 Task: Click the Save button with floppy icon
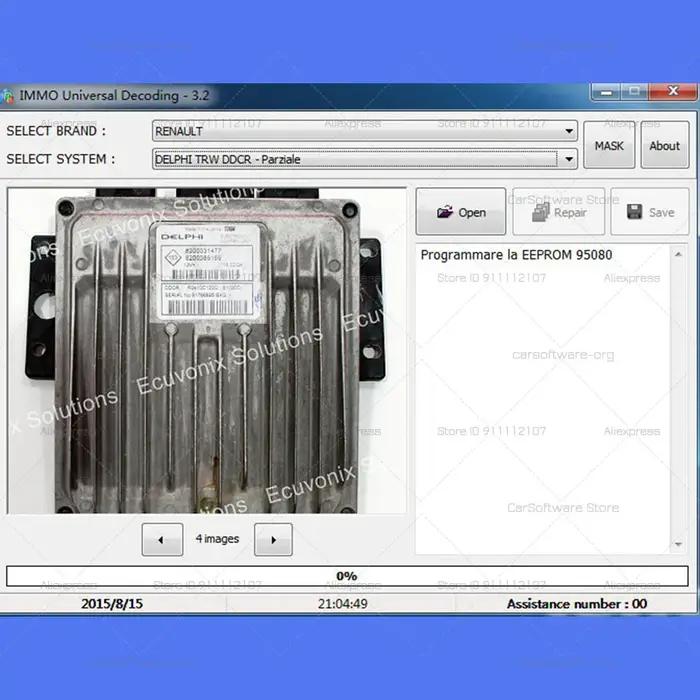pyautogui.click(x=650, y=212)
